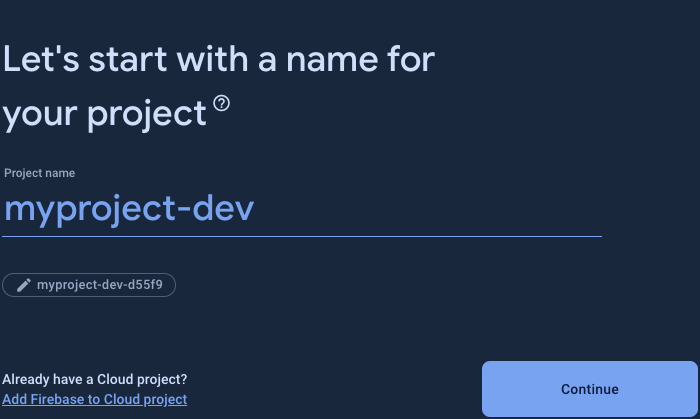Open the Add Firebase to Cloud project link

(x=95, y=399)
